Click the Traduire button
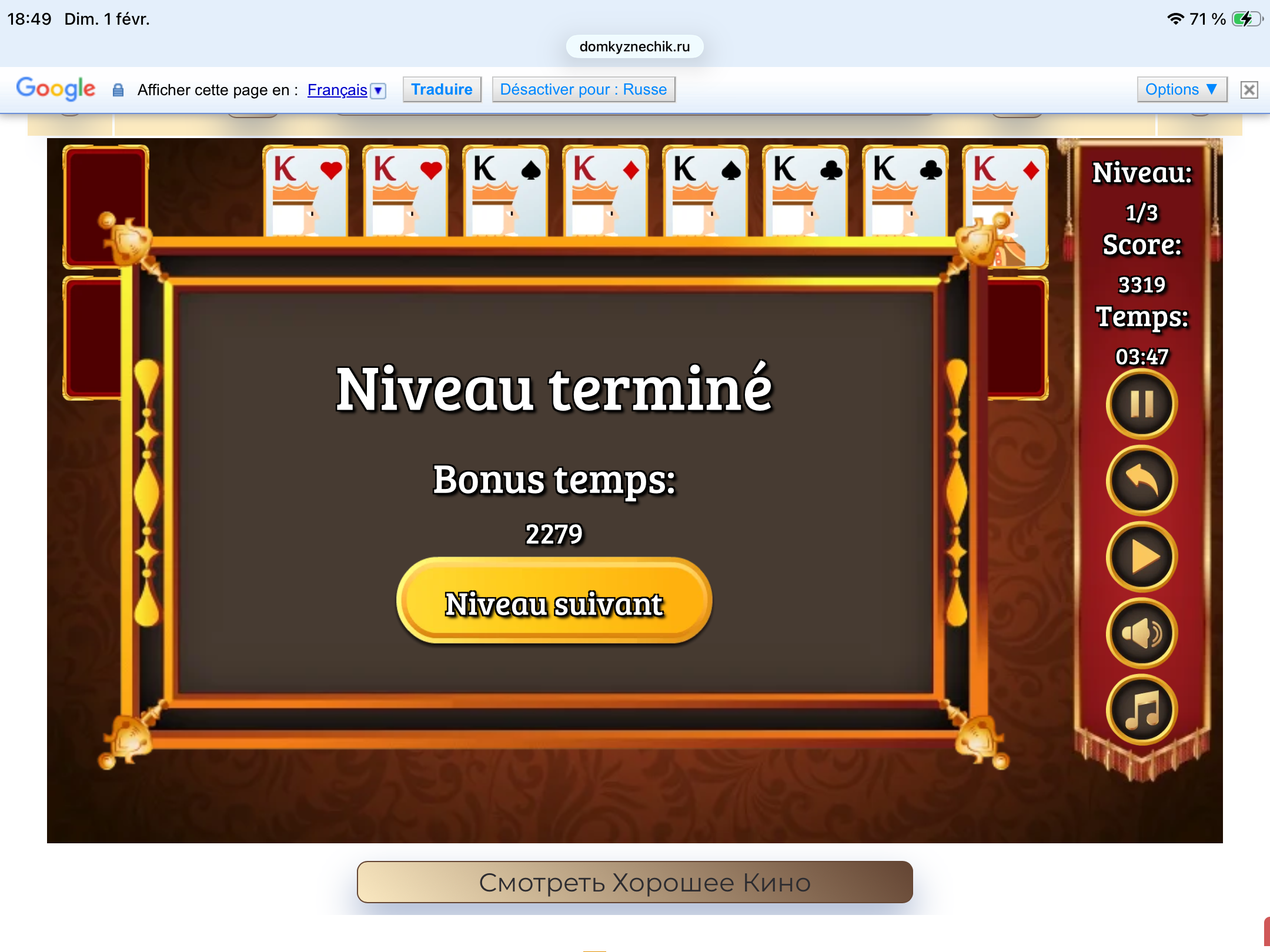 pos(442,89)
